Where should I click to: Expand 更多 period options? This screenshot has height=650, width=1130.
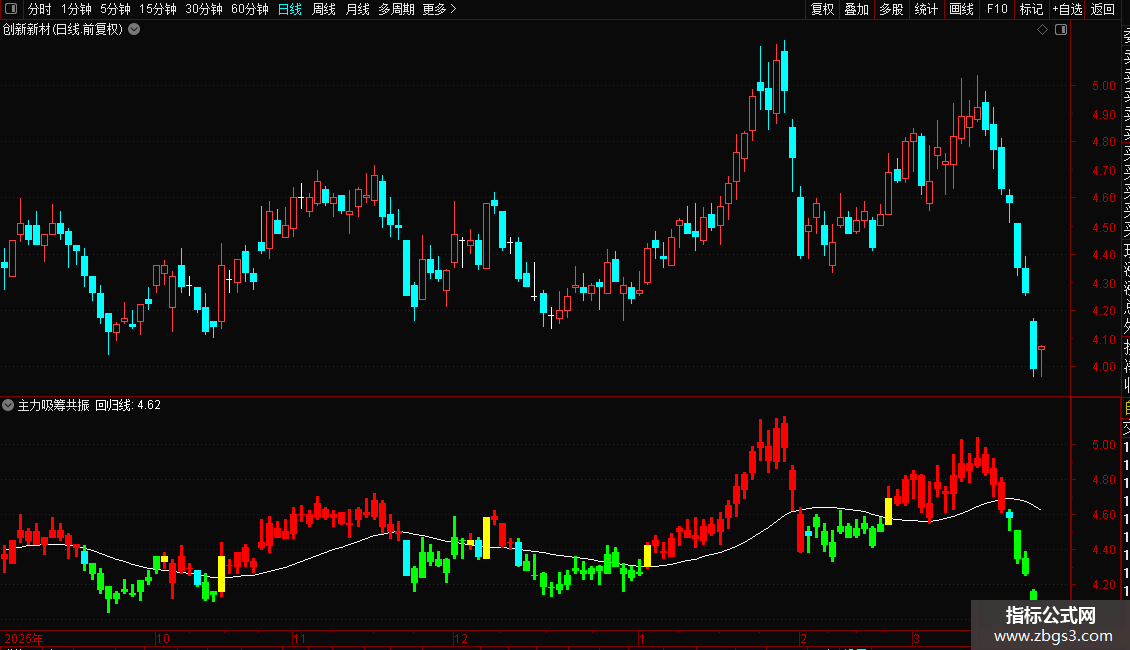pos(440,9)
